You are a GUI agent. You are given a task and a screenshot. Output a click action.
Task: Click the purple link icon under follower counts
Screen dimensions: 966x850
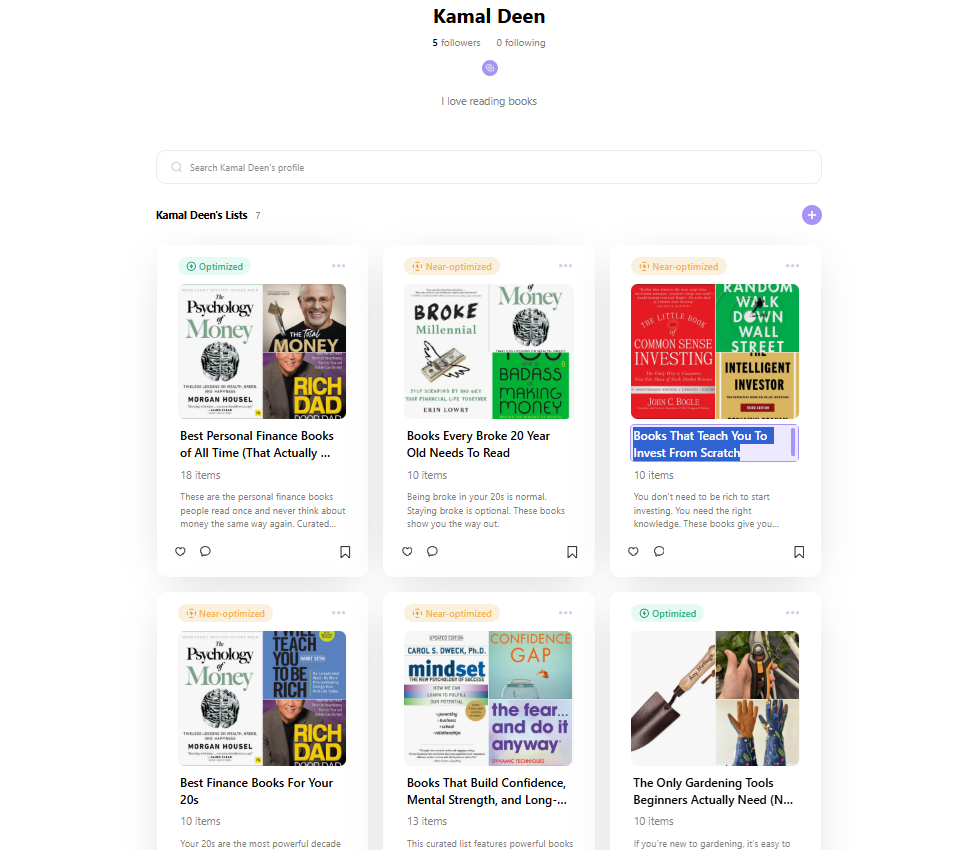[489, 68]
